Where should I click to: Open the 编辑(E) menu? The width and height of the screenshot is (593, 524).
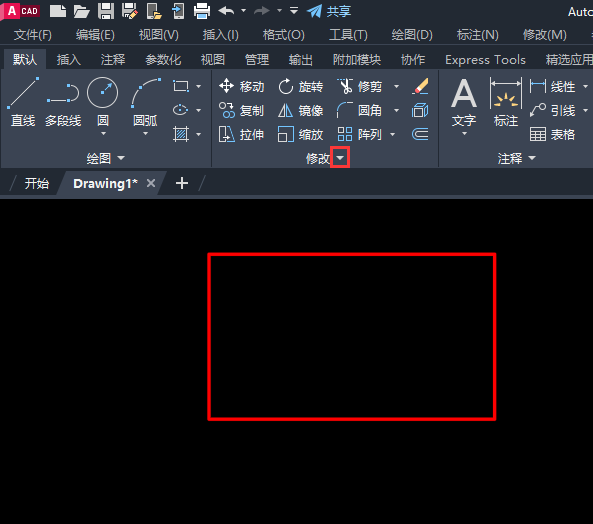[x=95, y=35]
